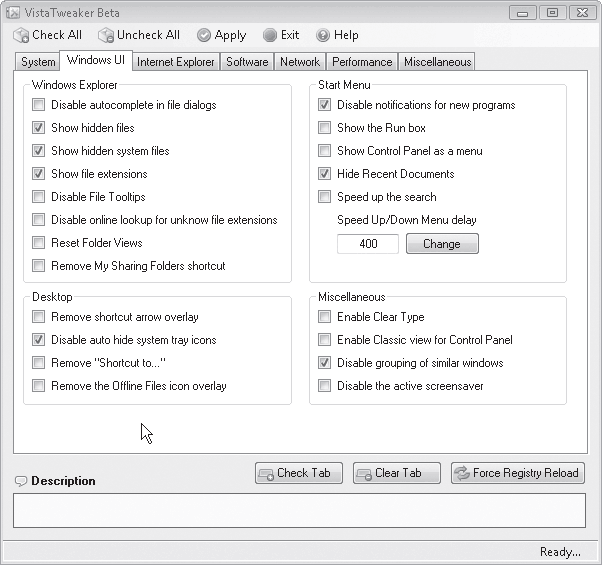Close the VistaTweaker Beta window
Screen dimensions: 602x565
point(582,13)
